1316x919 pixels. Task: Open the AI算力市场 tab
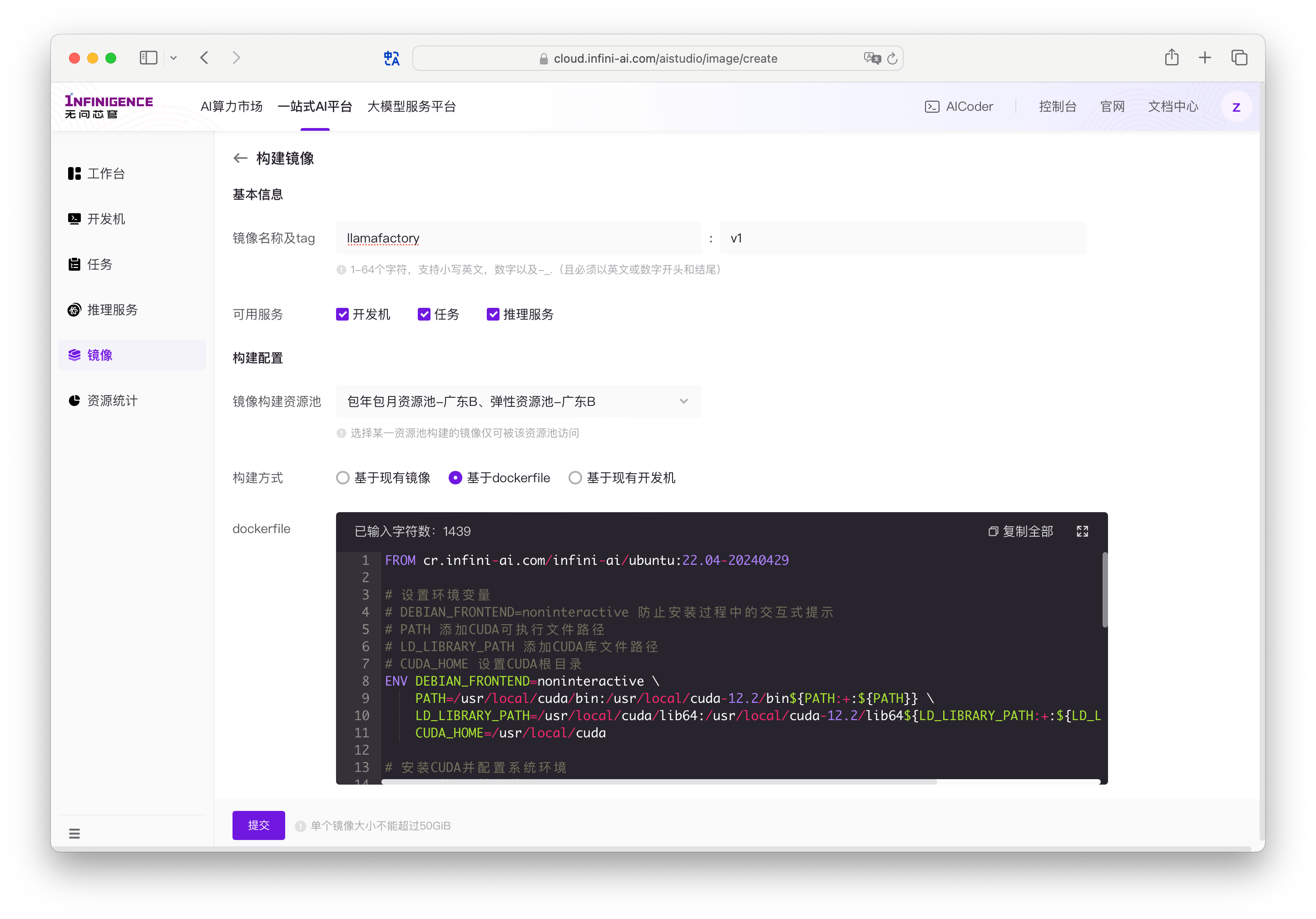tap(232, 107)
